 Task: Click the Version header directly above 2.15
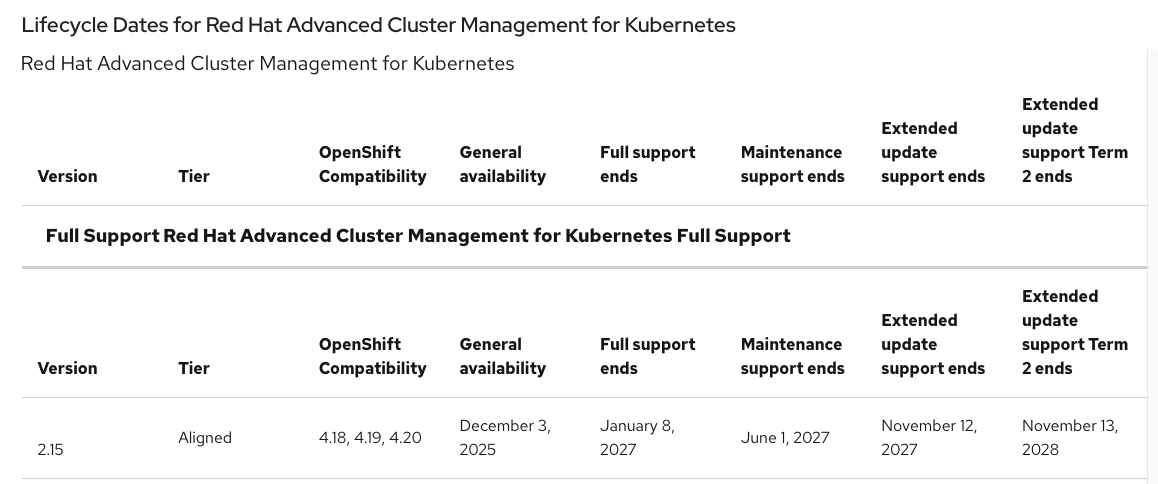point(67,368)
